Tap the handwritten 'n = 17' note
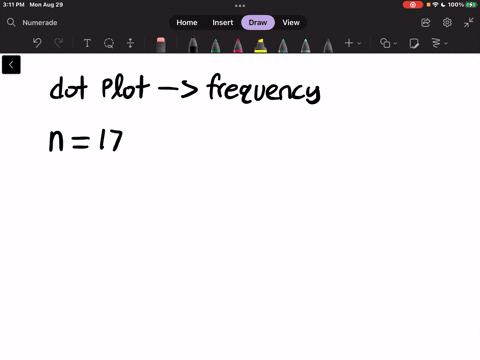The height and width of the screenshot is (360, 480). pyautogui.click(x=86, y=140)
